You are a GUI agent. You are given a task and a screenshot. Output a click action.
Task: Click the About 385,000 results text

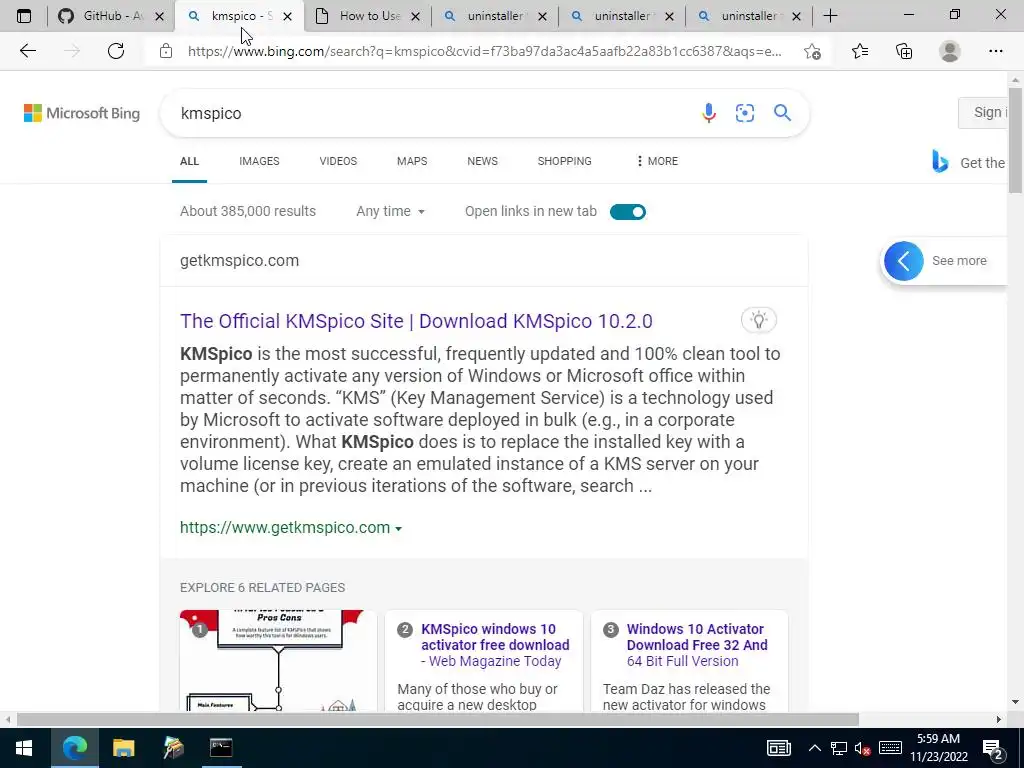pyautogui.click(x=248, y=211)
